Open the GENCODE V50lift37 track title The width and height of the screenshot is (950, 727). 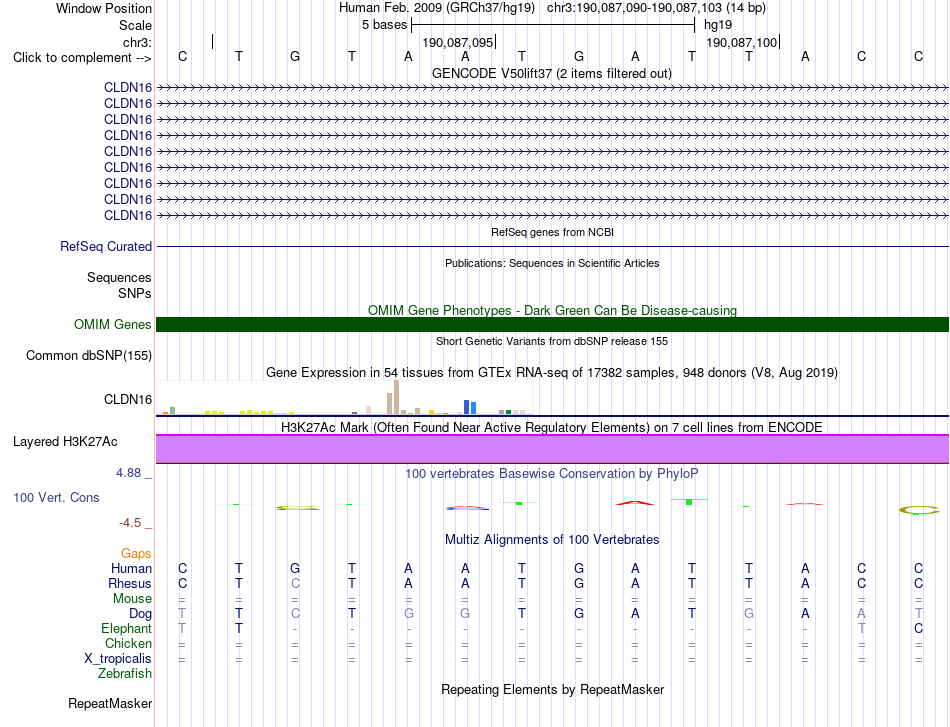tap(551, 73)
